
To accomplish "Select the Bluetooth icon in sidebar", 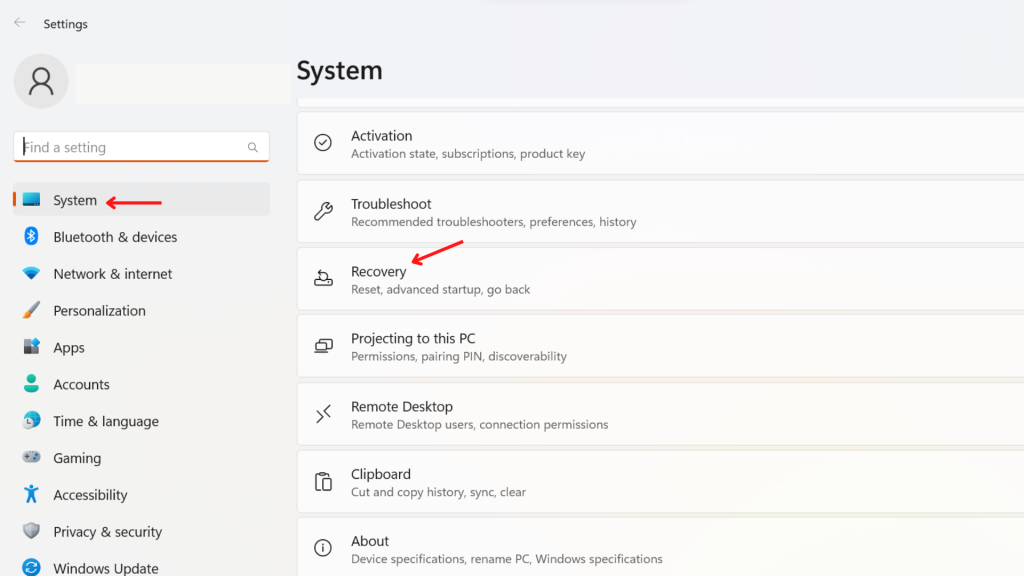I will pyautogui.click(x=31, y=236).
